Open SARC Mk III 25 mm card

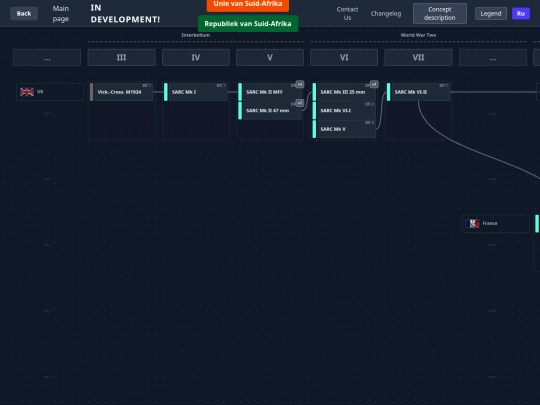click(344, 92)
